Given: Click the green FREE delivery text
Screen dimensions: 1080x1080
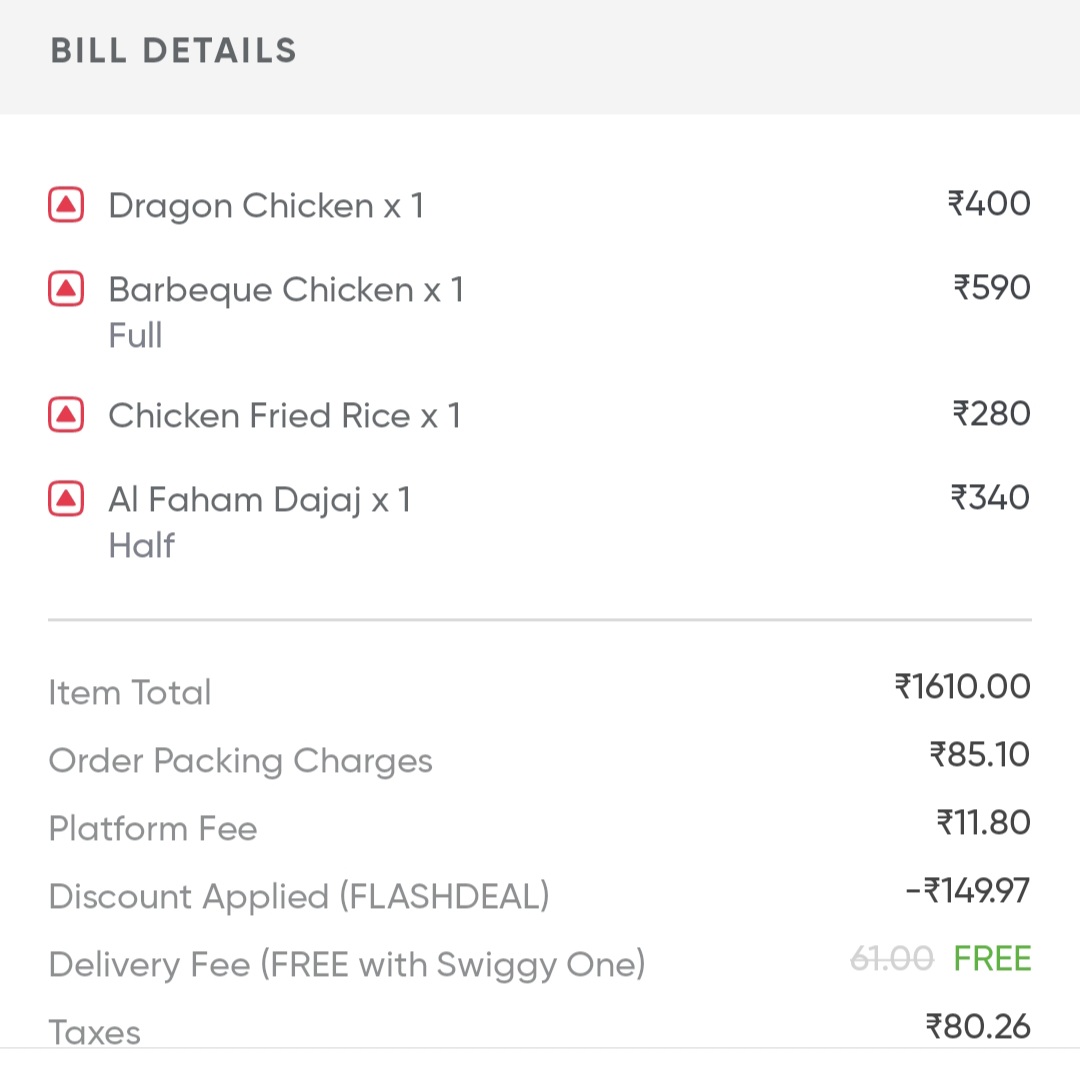Looking at the screenshot, I should point(992,959).
